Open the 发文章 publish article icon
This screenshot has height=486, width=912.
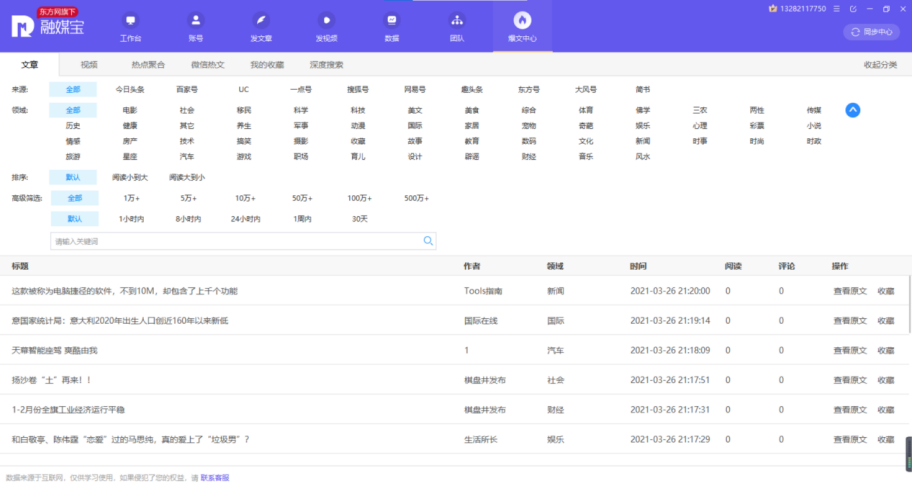(x=261, y=26)
